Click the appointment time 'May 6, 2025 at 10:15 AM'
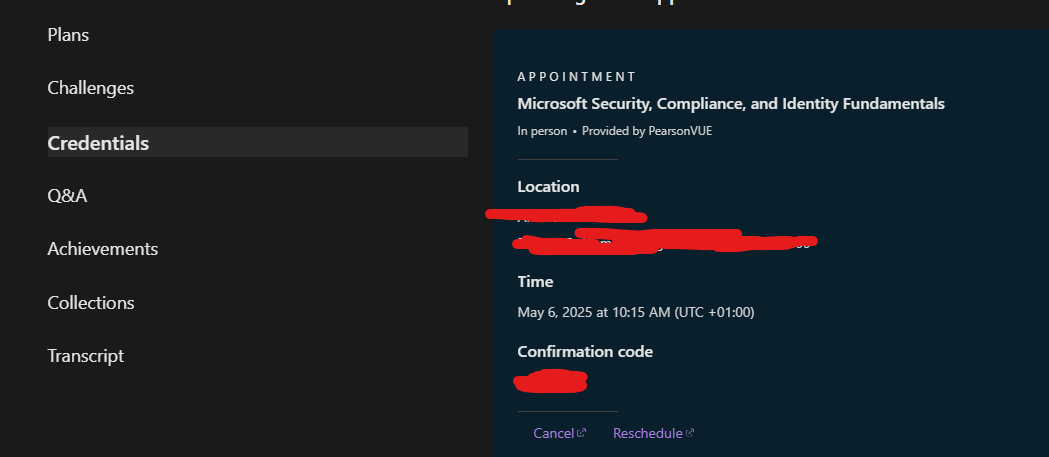This screenshot has width=1049, height=457. pos(594,312)
